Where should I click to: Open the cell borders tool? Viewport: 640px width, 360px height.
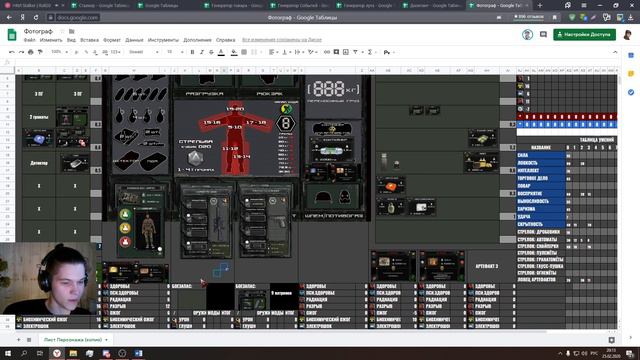click(244, 52)
